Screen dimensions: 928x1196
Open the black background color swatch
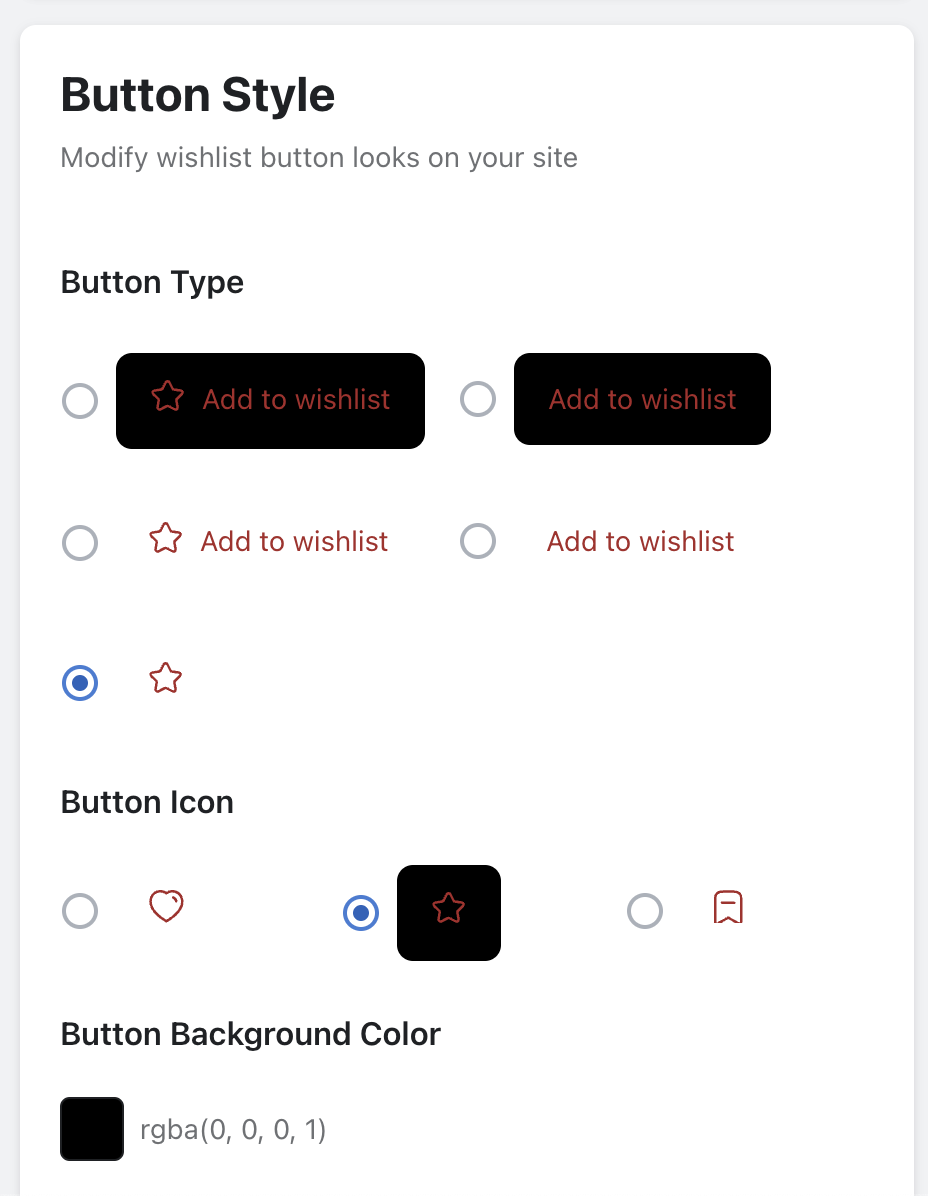coord(92,1129)
